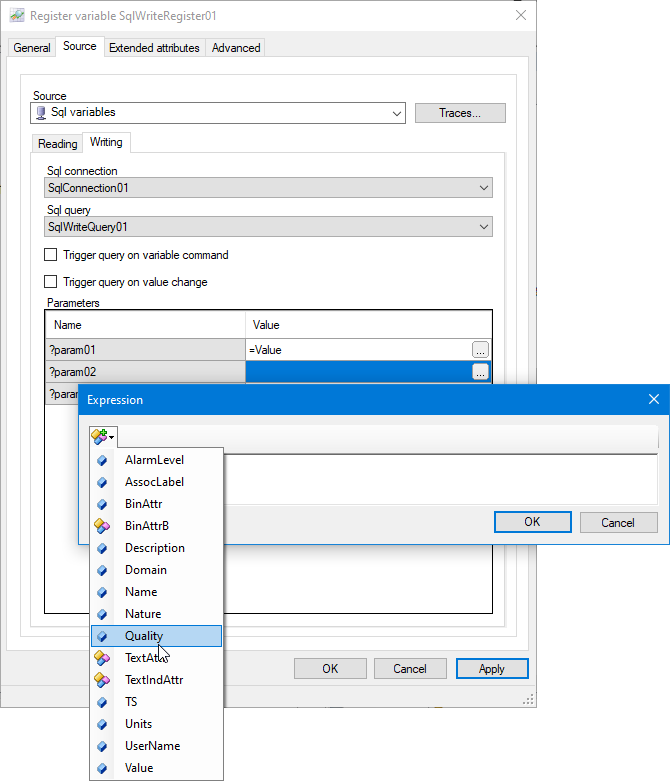Click the icon next to UserName entry
The width and height of the screenshot is (670, 781).
coord(102,746)
